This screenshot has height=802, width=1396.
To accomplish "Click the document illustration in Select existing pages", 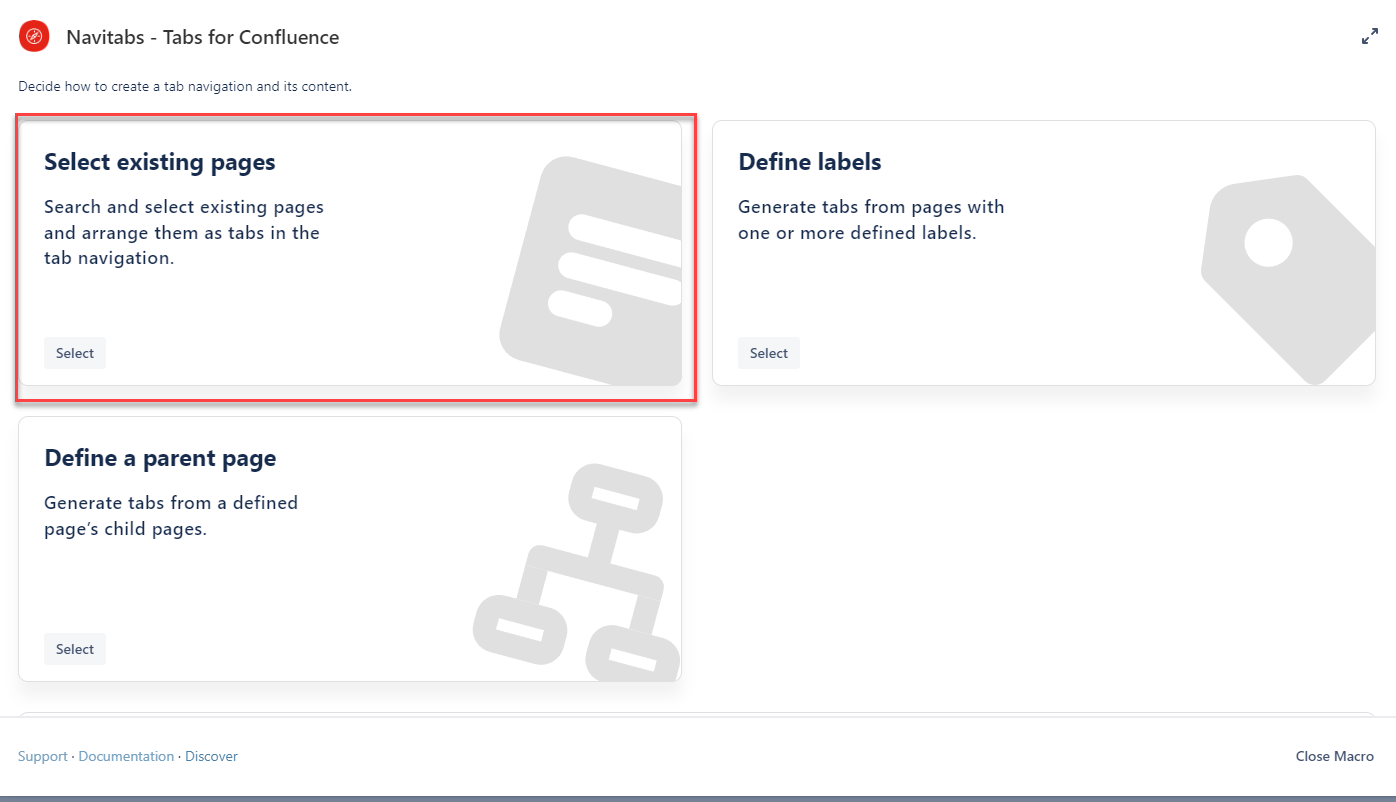I will pos(592,270).
